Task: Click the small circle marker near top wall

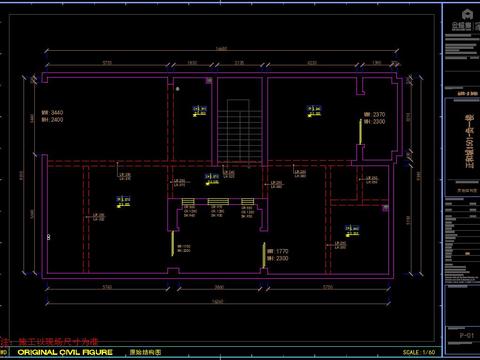Action: pyautogui.click(x=178, y=89)
